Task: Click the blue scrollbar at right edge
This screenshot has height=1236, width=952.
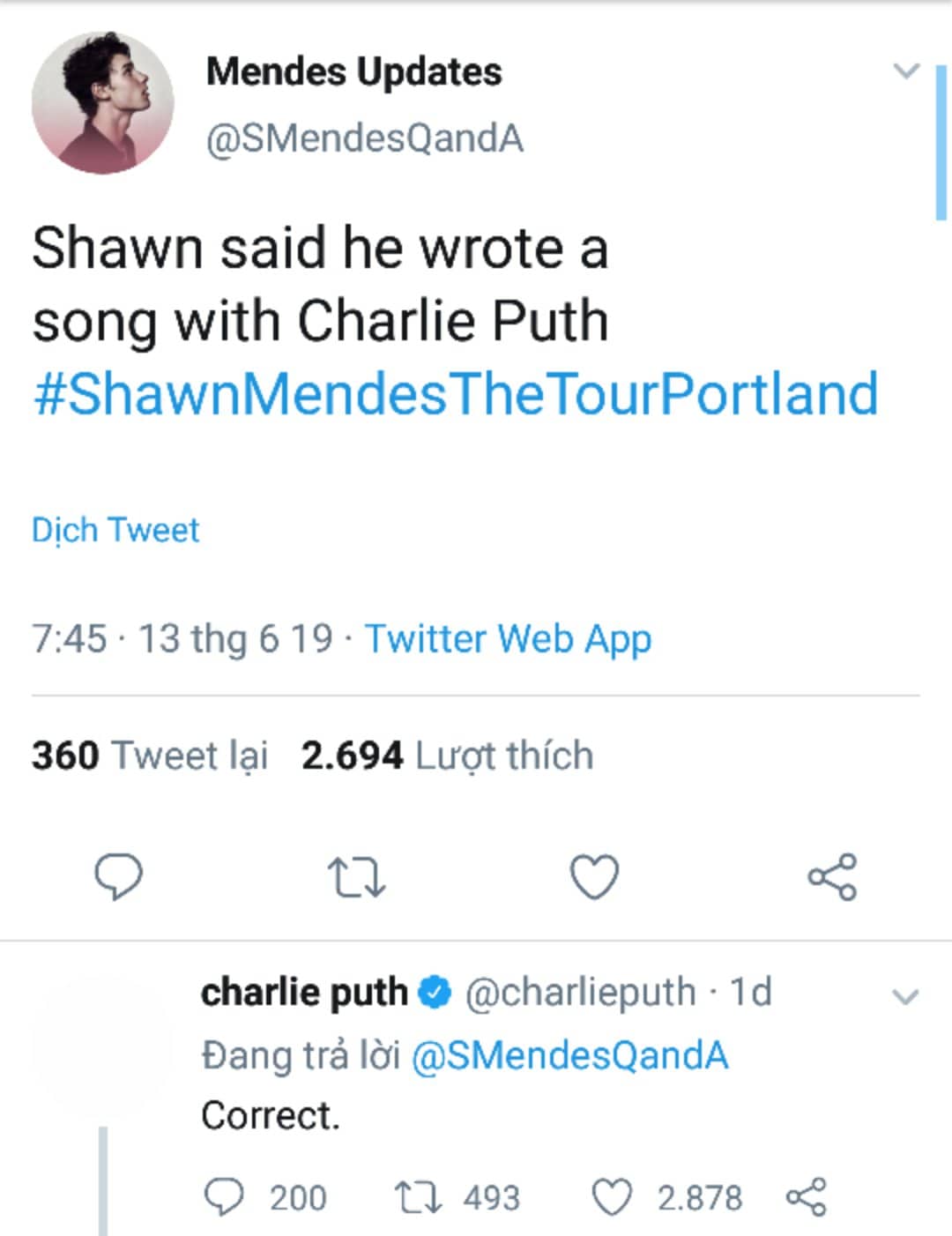Action: click(941, 141)
